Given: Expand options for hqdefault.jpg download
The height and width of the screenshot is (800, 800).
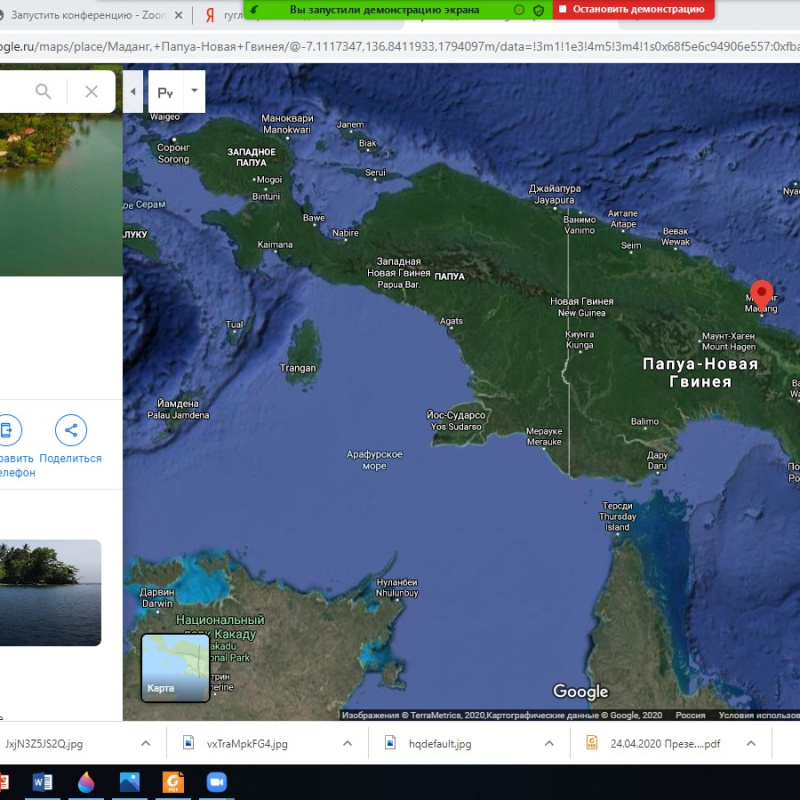Looking at the screenshot, I should (549, 744).
